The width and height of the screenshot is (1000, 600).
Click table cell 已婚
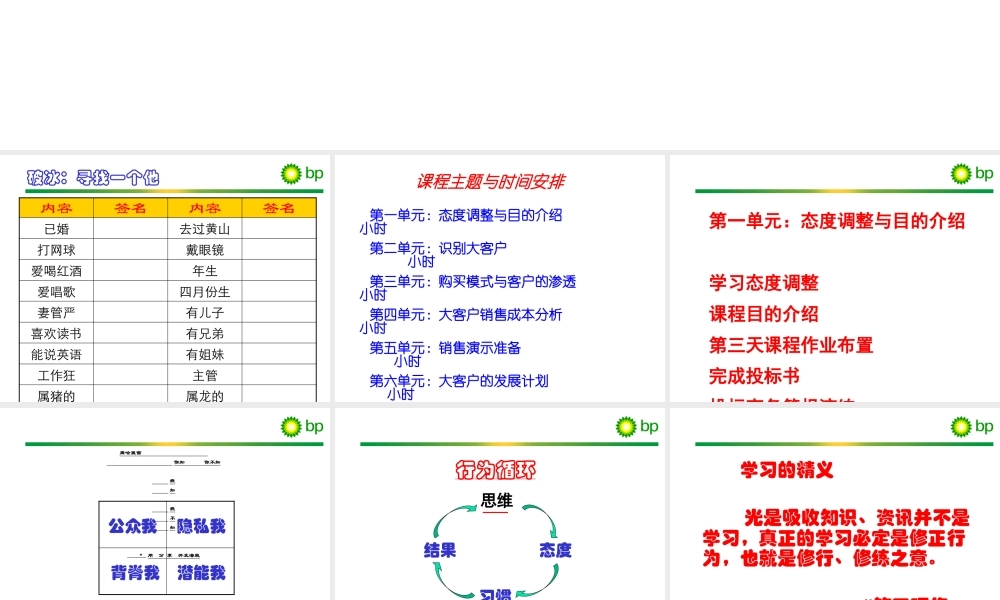pyautogui.click(x=57, y=229)
